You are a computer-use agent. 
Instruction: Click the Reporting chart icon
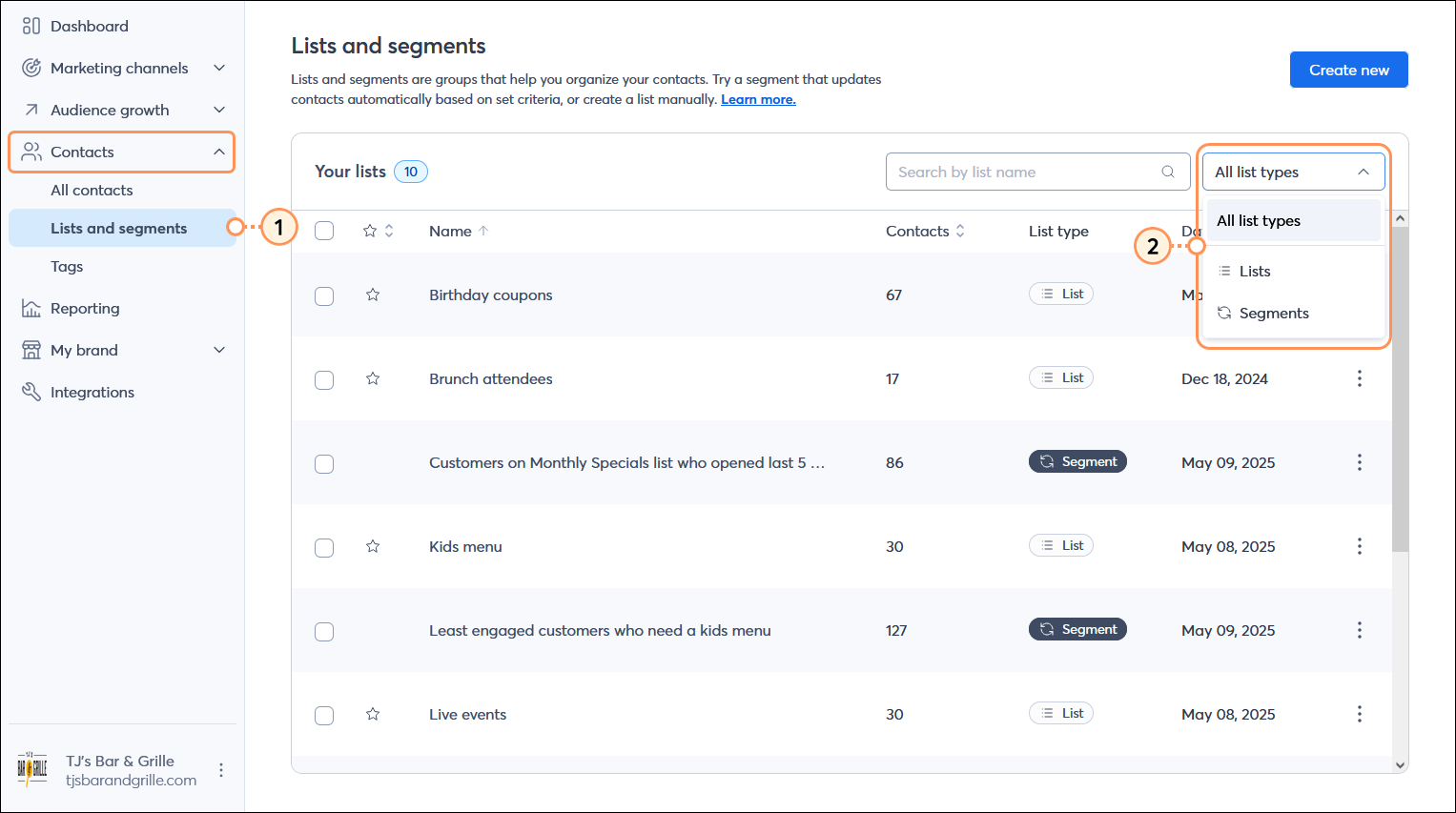coord(31,308)
